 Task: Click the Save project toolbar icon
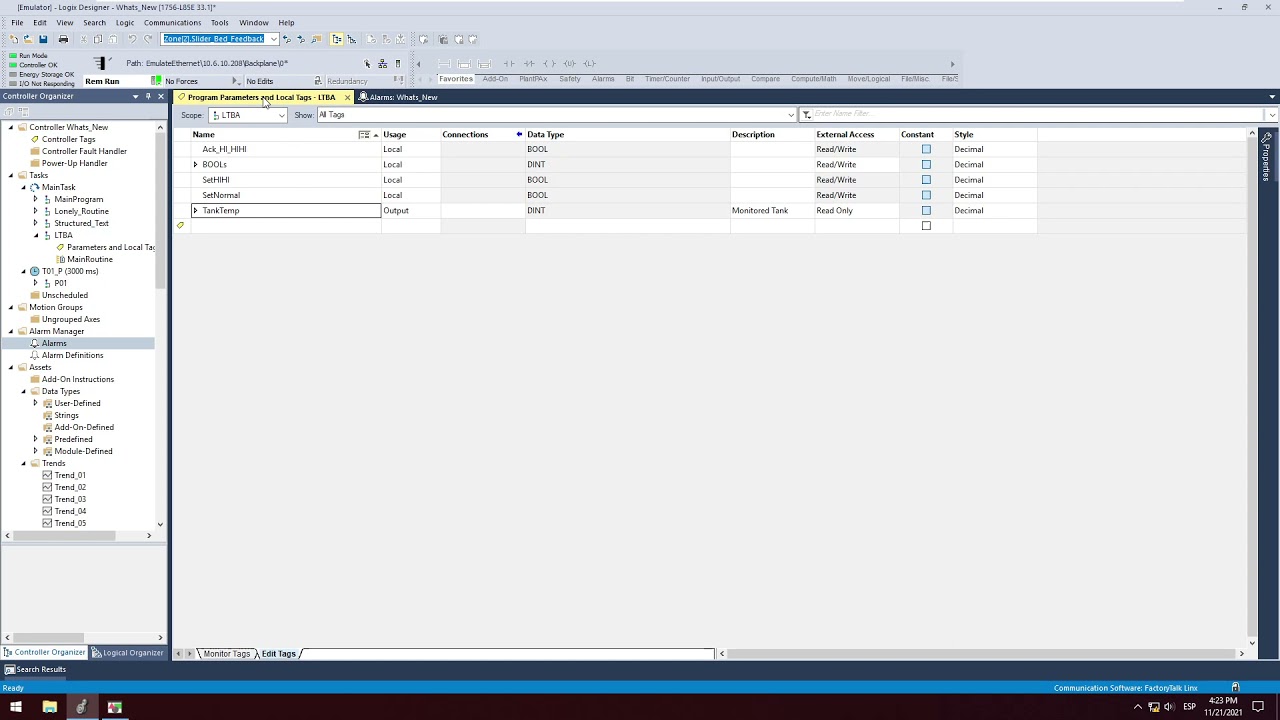coord(43,39)
